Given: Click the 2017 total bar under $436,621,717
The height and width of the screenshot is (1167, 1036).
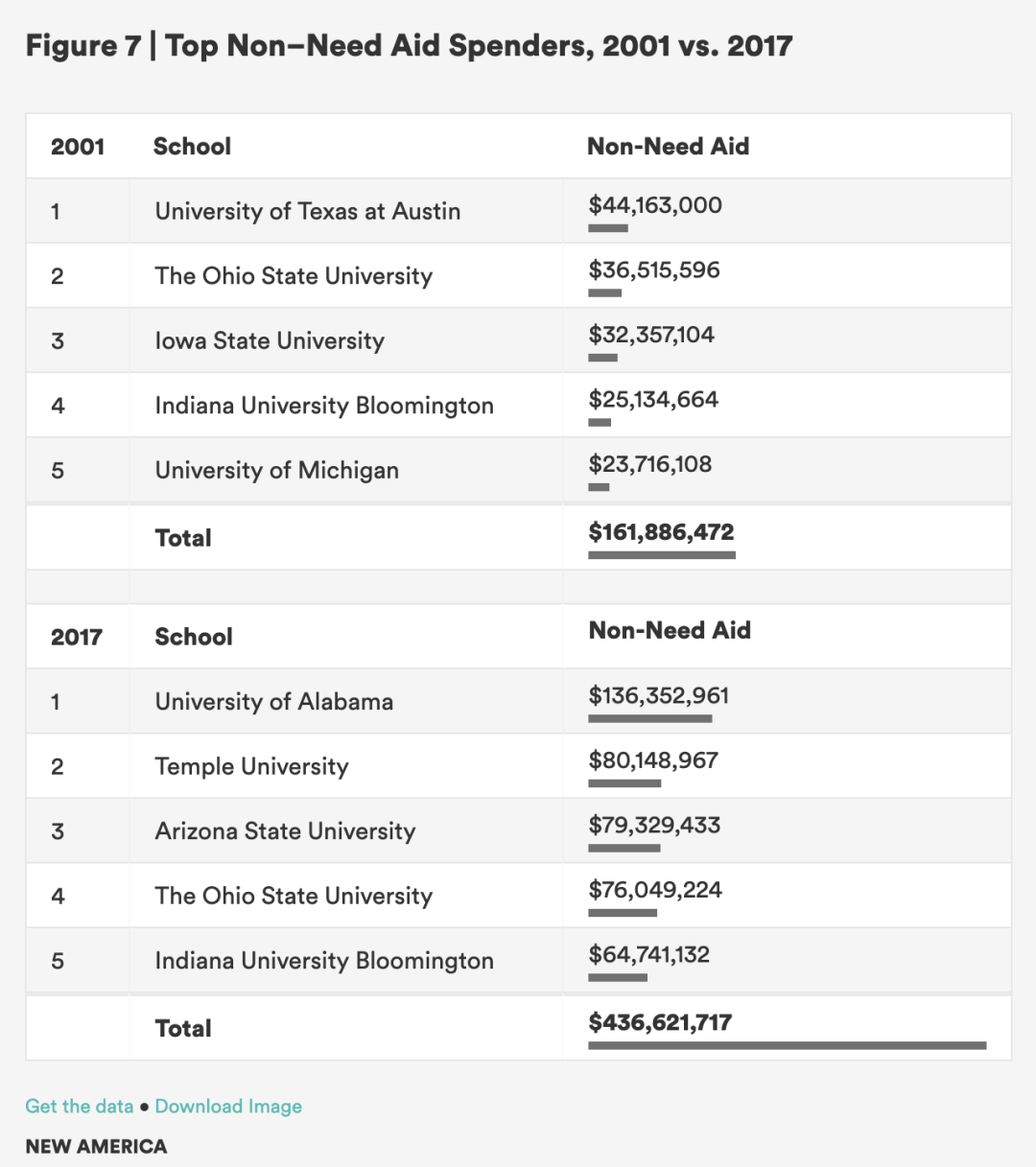Looking at the screenshot, I should pos(788,1045).
